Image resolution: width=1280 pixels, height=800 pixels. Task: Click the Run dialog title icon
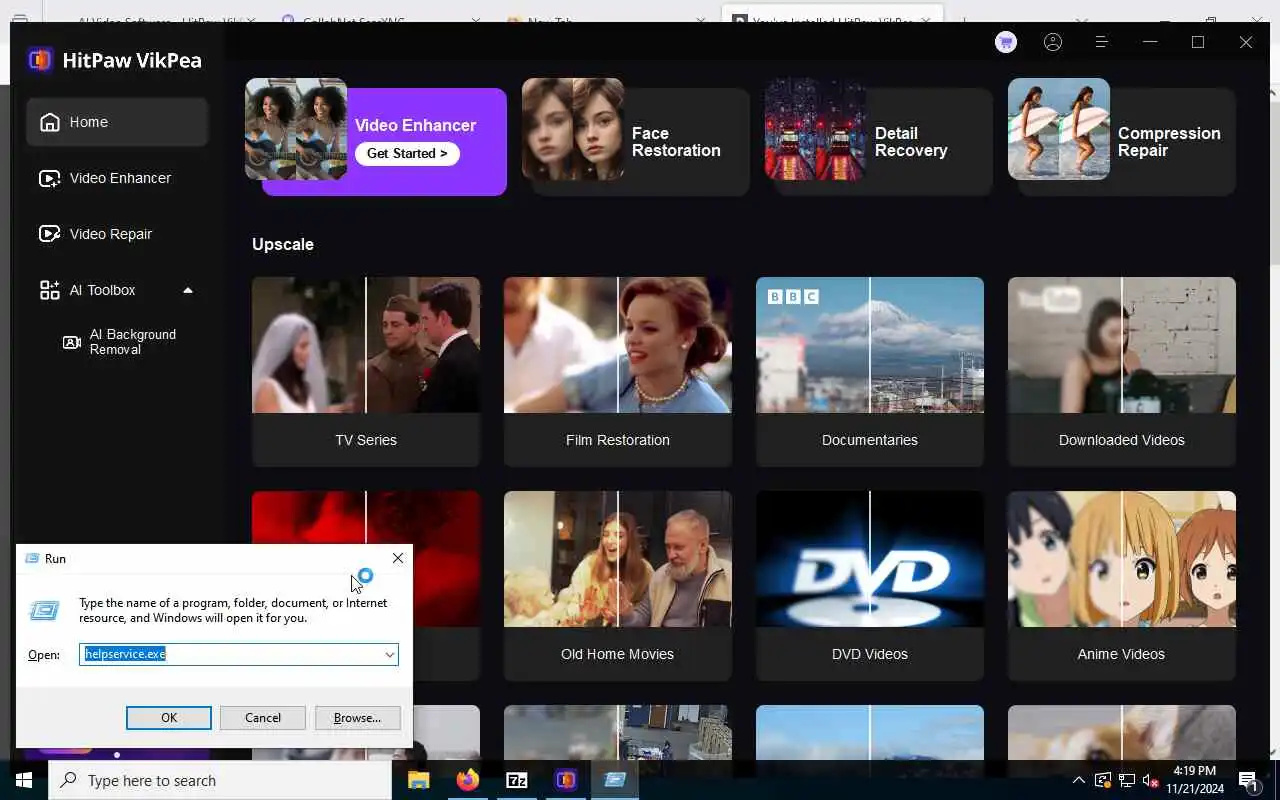pos(31,559)
